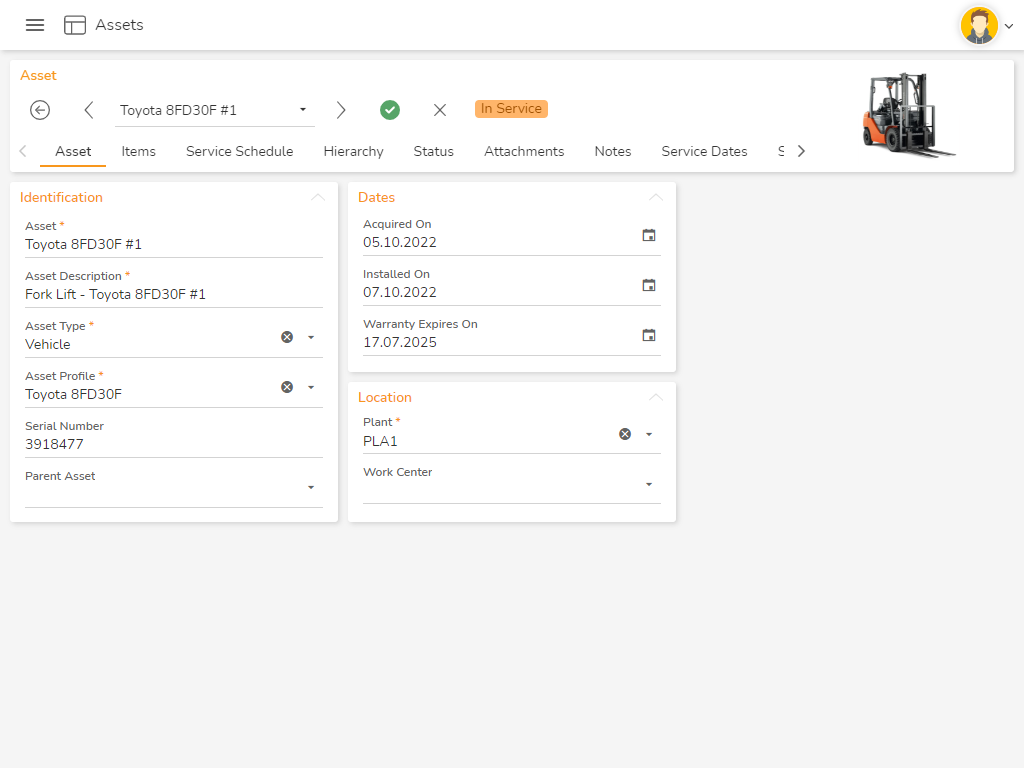Open the Acquired On calendar picker
This screenshot has width=1024, height=768.
648,235
